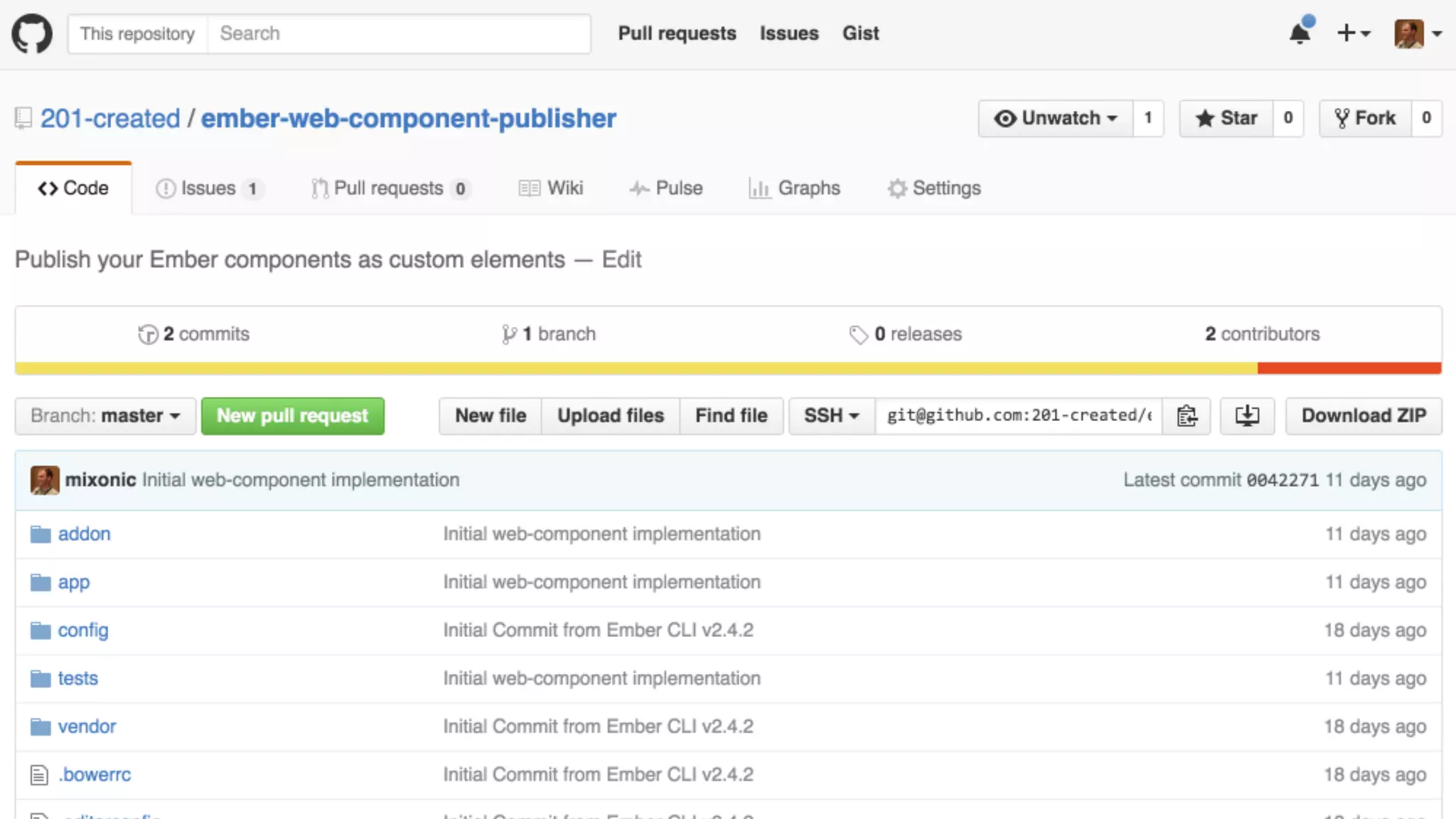
Task: Expand the Branch: master dropdown
Action: pos(105,416)
